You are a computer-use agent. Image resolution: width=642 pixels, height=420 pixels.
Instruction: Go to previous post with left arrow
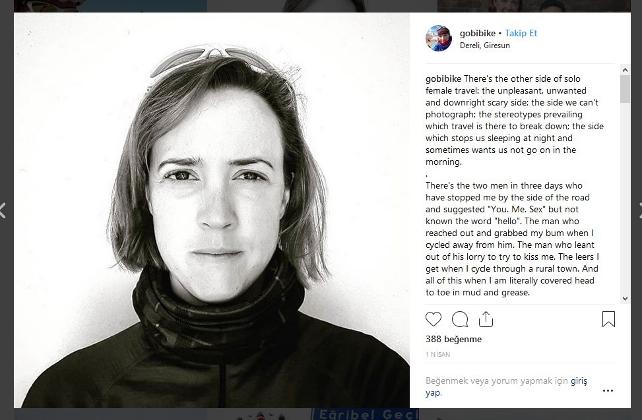click(3, 210)
